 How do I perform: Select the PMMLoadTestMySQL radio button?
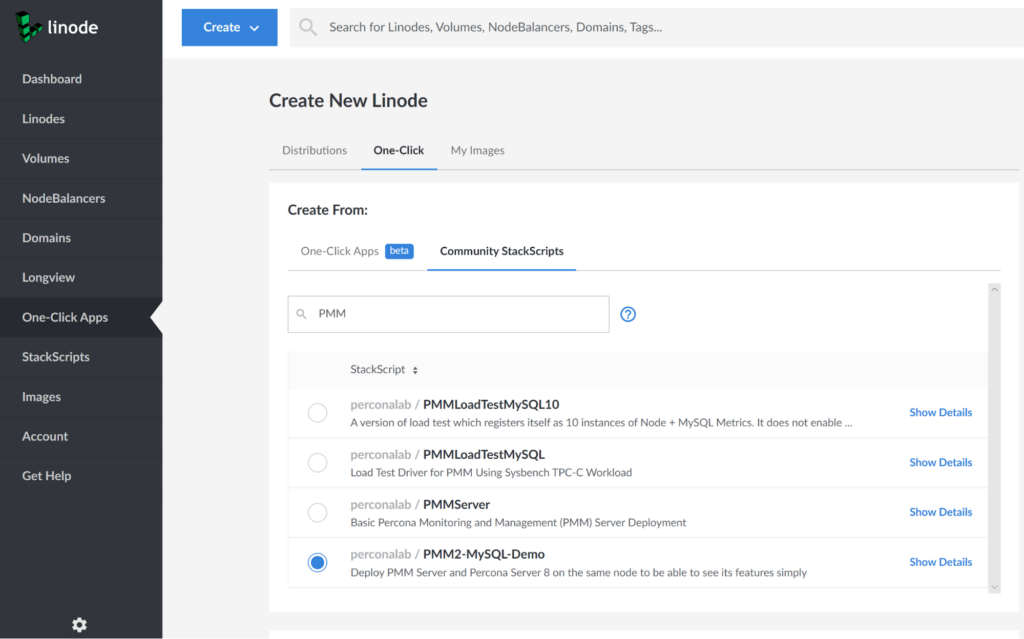point(317,463)
